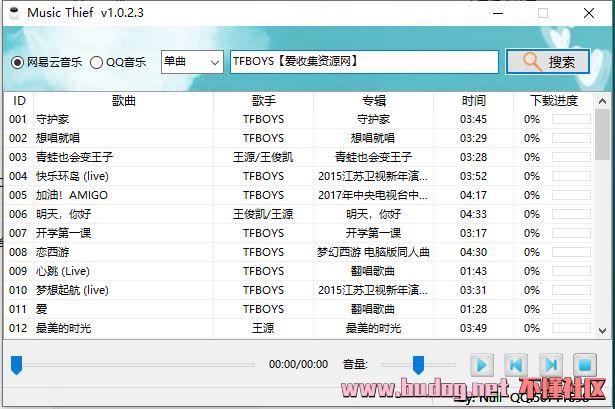Click duration 01:28 in row 011
The height and width of the screenshot is (409, 615).
pyautogui.click(x=473, y=309)
